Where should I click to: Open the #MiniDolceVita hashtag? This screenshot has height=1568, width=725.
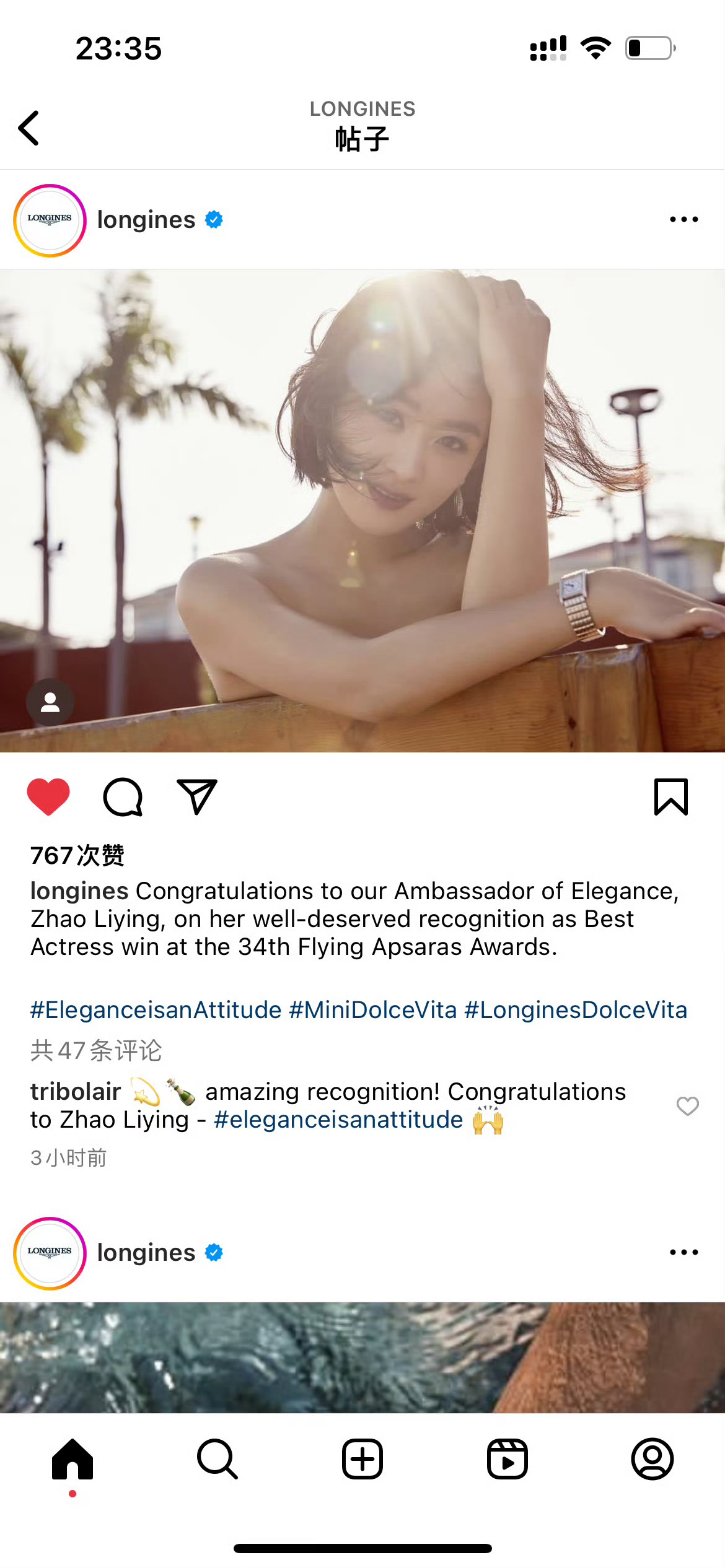click(373, 1010)
